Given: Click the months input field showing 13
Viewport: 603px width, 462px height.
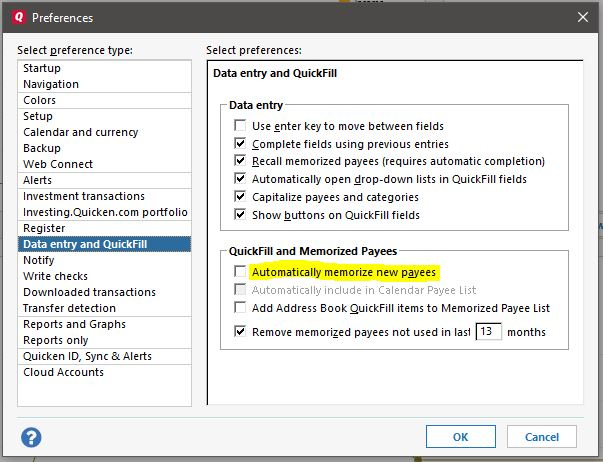Looking at the screenshot, I should click(x=488, y=331).
